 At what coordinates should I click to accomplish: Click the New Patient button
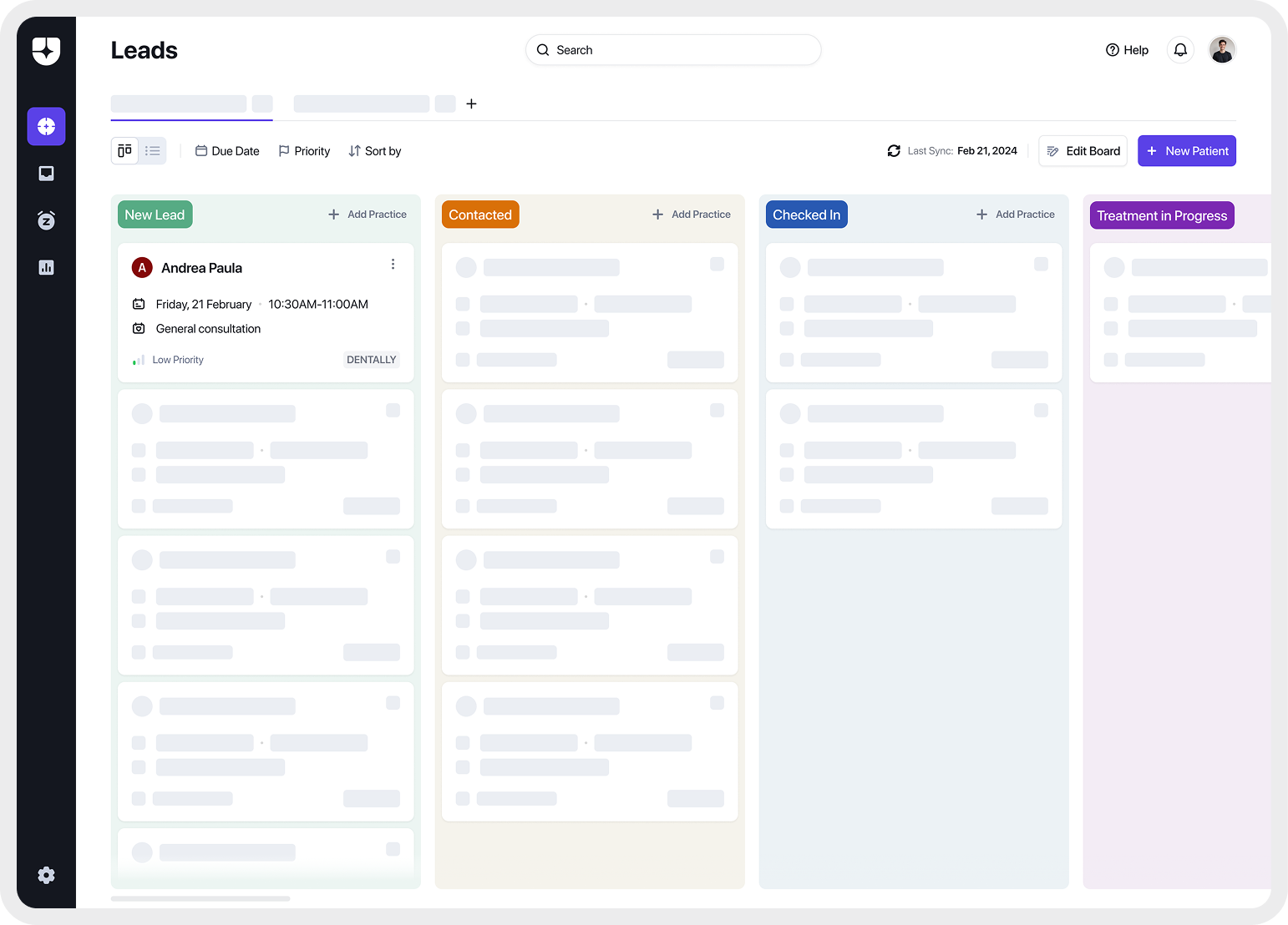point(1186,151)
